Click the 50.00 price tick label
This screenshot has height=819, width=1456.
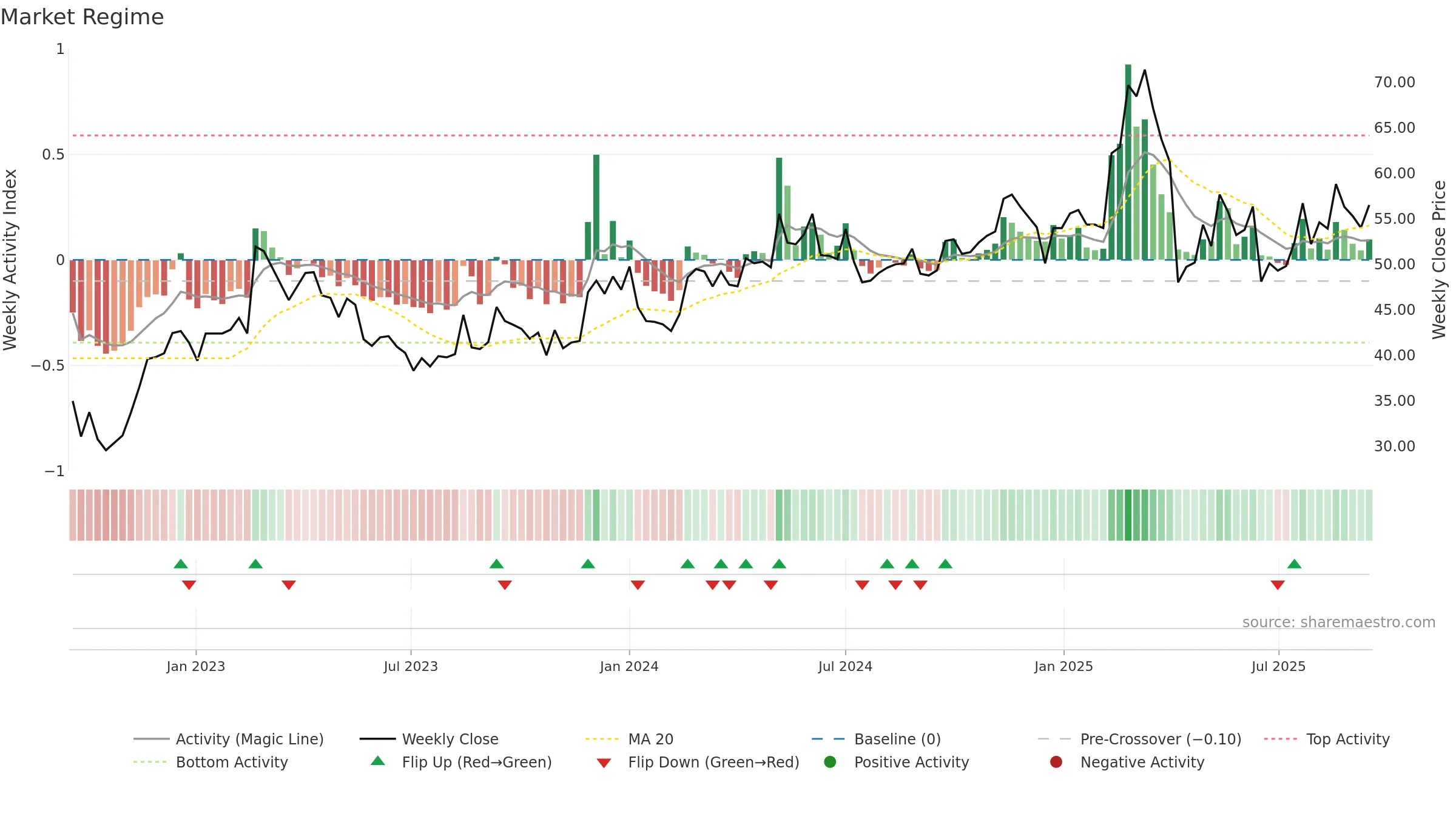tap(1395, 264)
